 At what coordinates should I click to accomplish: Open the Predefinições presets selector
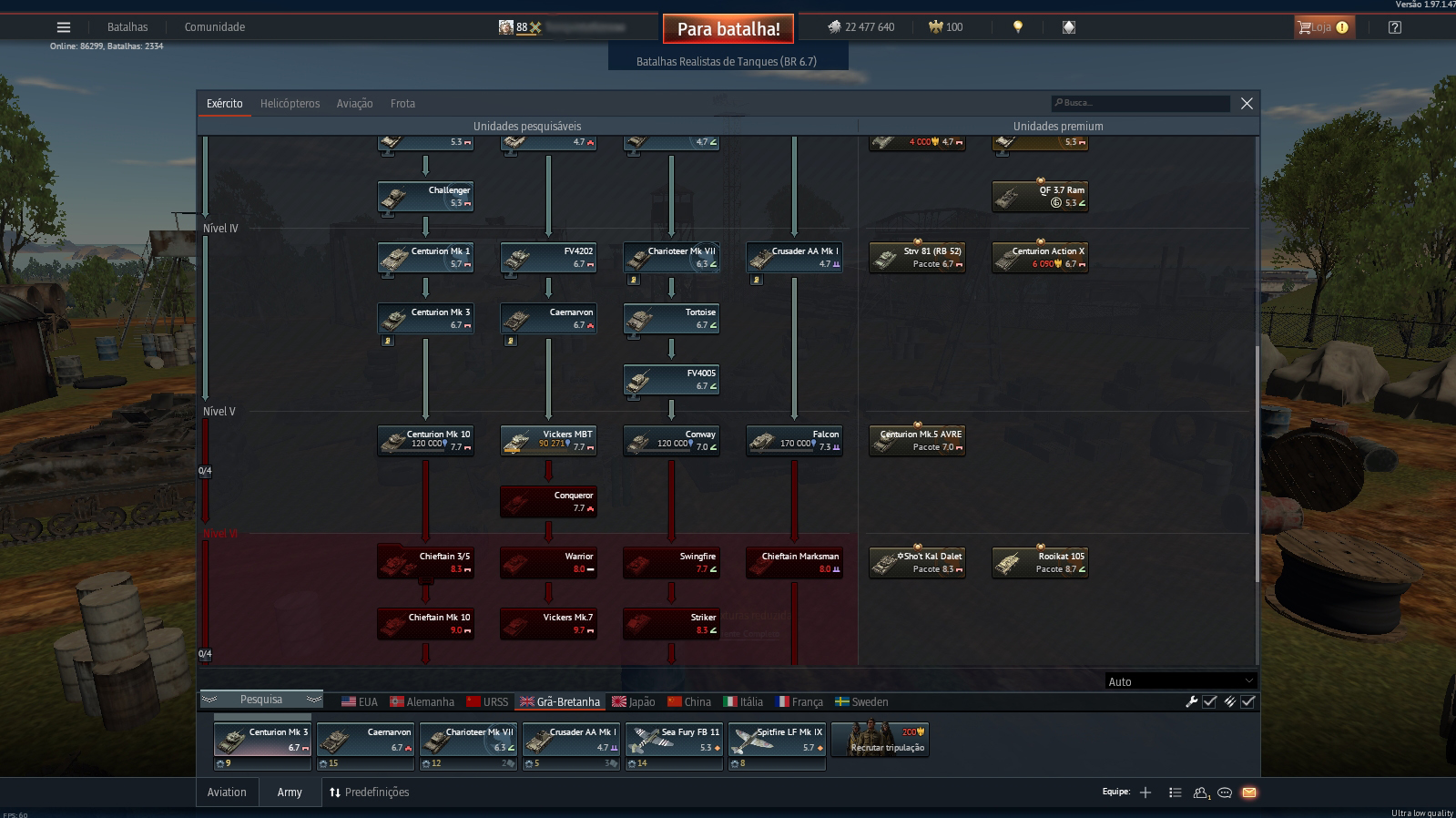(x=369, y=792)
